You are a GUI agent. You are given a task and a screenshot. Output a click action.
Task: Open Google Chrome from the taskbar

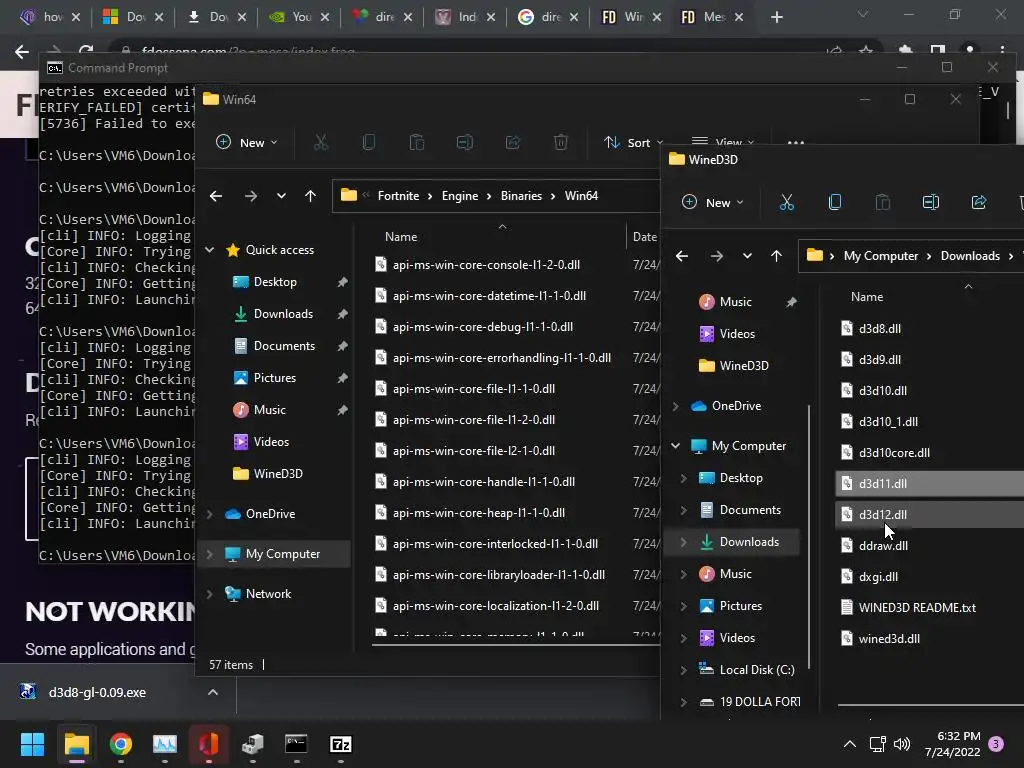121,744
